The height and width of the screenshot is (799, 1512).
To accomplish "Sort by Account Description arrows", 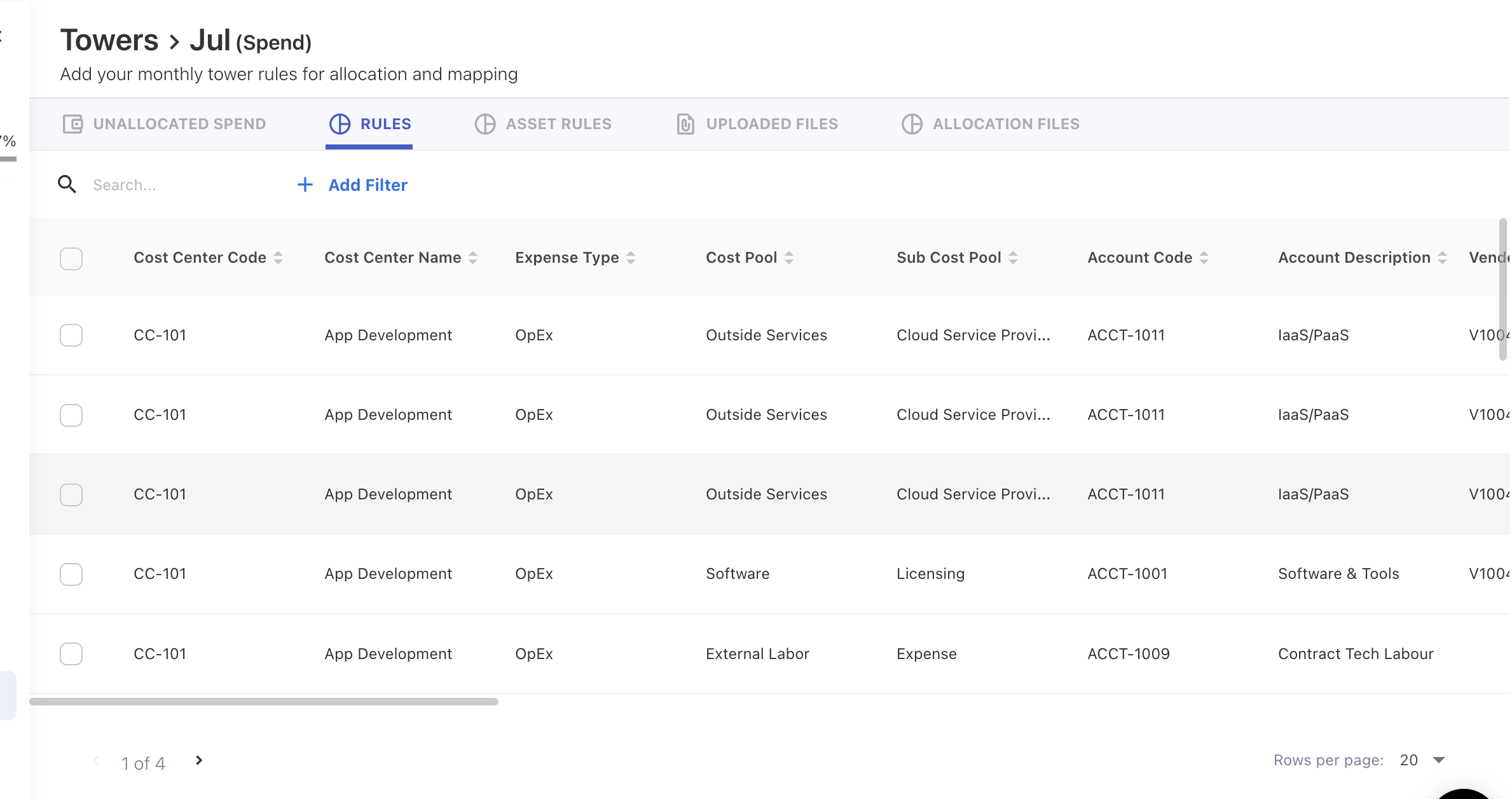I will click(1442, 258).
